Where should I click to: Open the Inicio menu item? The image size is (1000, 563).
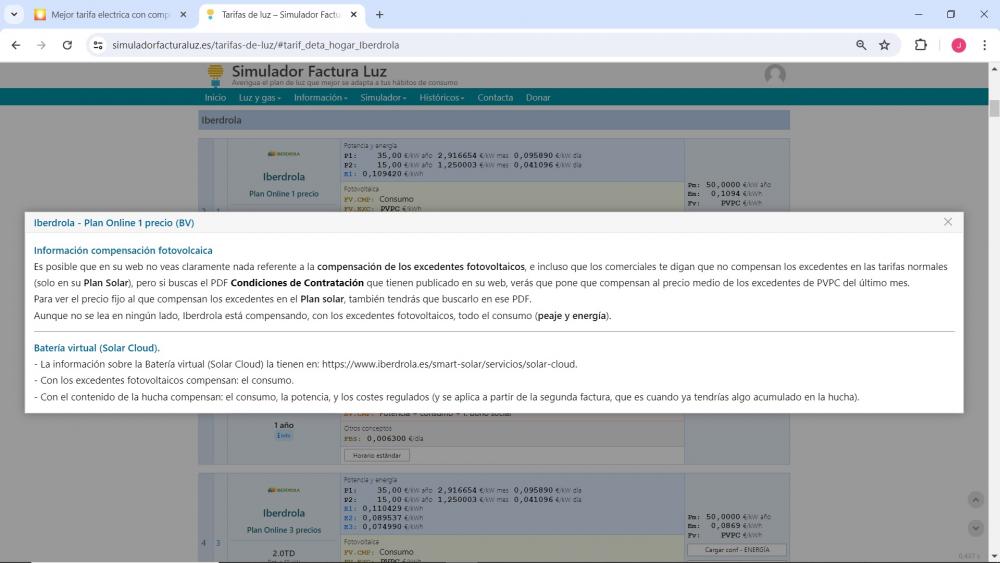215,98
